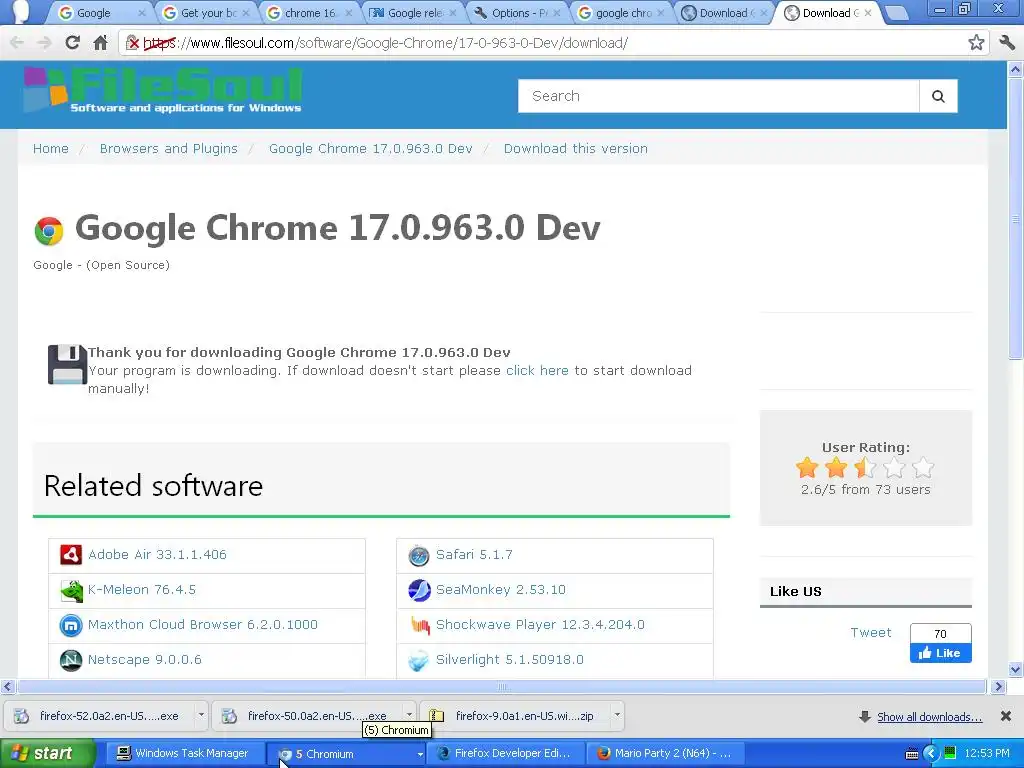Open a new tab button

[897, 13]
